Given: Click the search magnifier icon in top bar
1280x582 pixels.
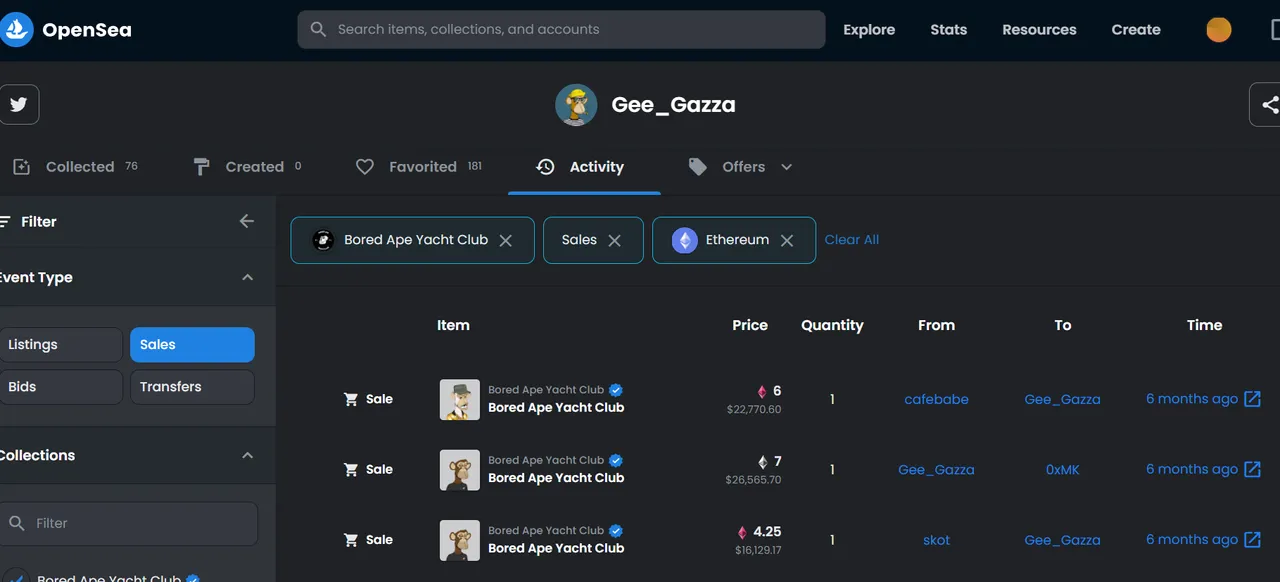Looking at the screenshot, I should pyautogui.click(x=318, y=29).
